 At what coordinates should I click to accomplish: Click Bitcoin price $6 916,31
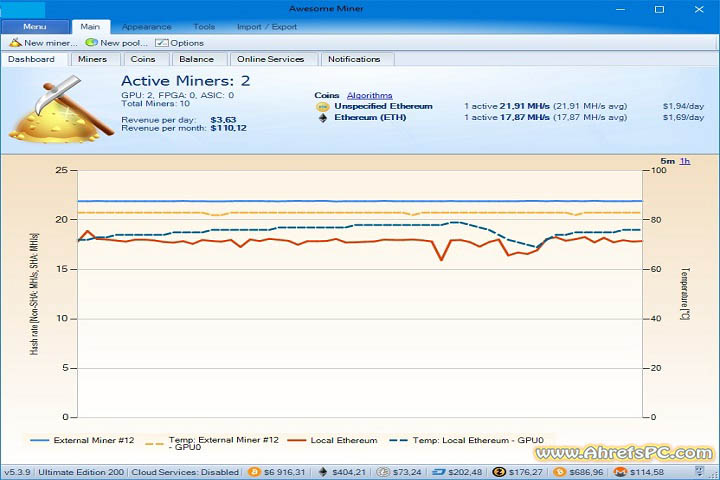coord(285,472)
